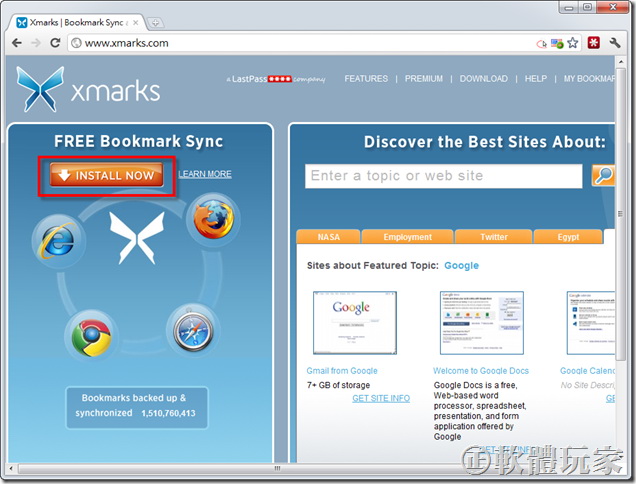
Task: Open the FEATURES menu item
Action: click(x=366, y=79)
